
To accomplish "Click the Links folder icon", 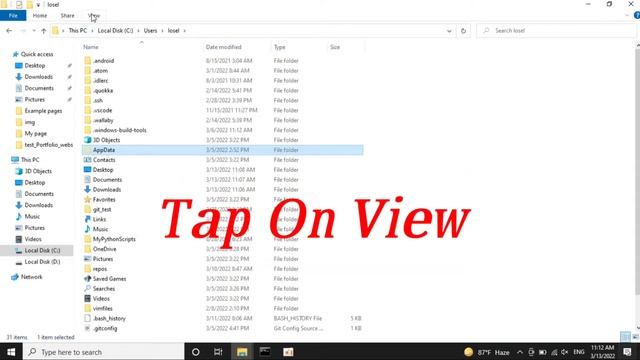I will [87, 219].
